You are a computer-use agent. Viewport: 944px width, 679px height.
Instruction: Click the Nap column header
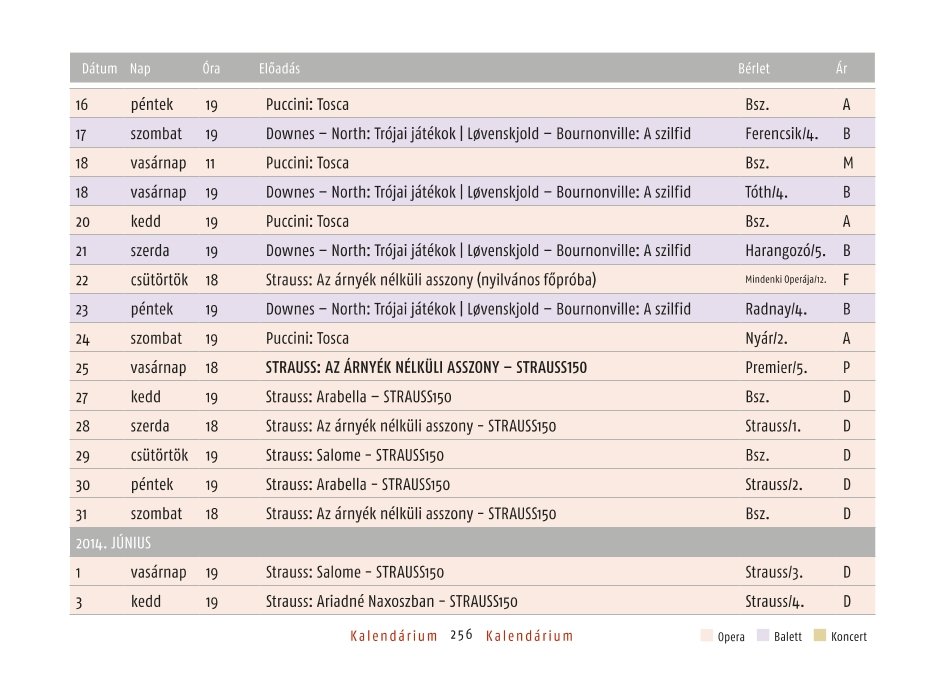(x=140, y=69)
